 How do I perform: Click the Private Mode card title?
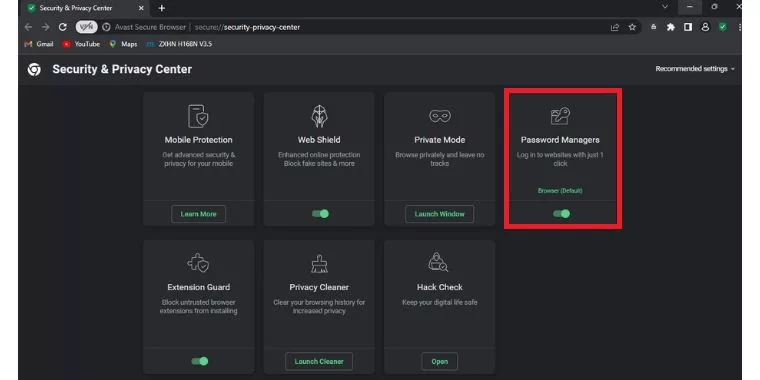click(440, 140)
